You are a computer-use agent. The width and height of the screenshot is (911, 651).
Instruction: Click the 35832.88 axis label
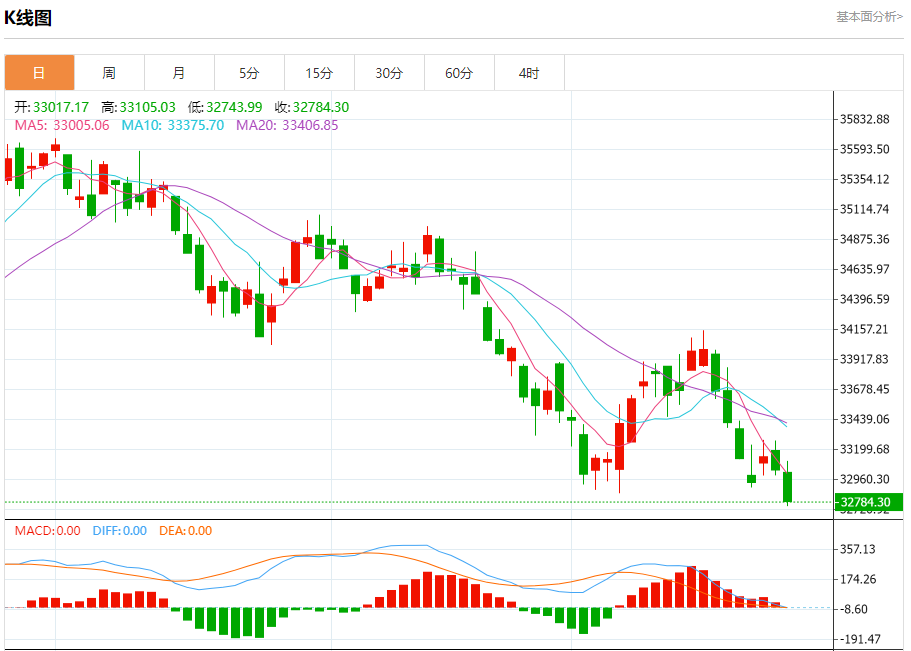(865, 119)
